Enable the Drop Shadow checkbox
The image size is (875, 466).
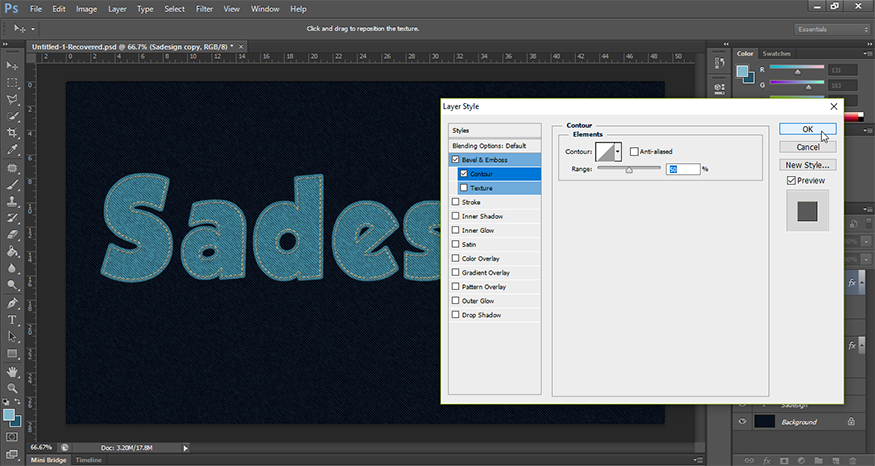[x=455, y=315]
